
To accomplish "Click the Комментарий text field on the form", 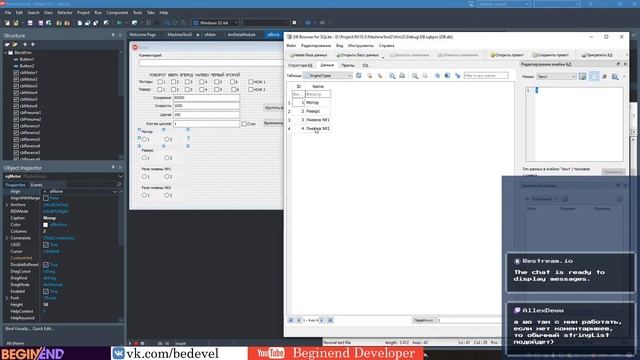I will tap(211, 63).
